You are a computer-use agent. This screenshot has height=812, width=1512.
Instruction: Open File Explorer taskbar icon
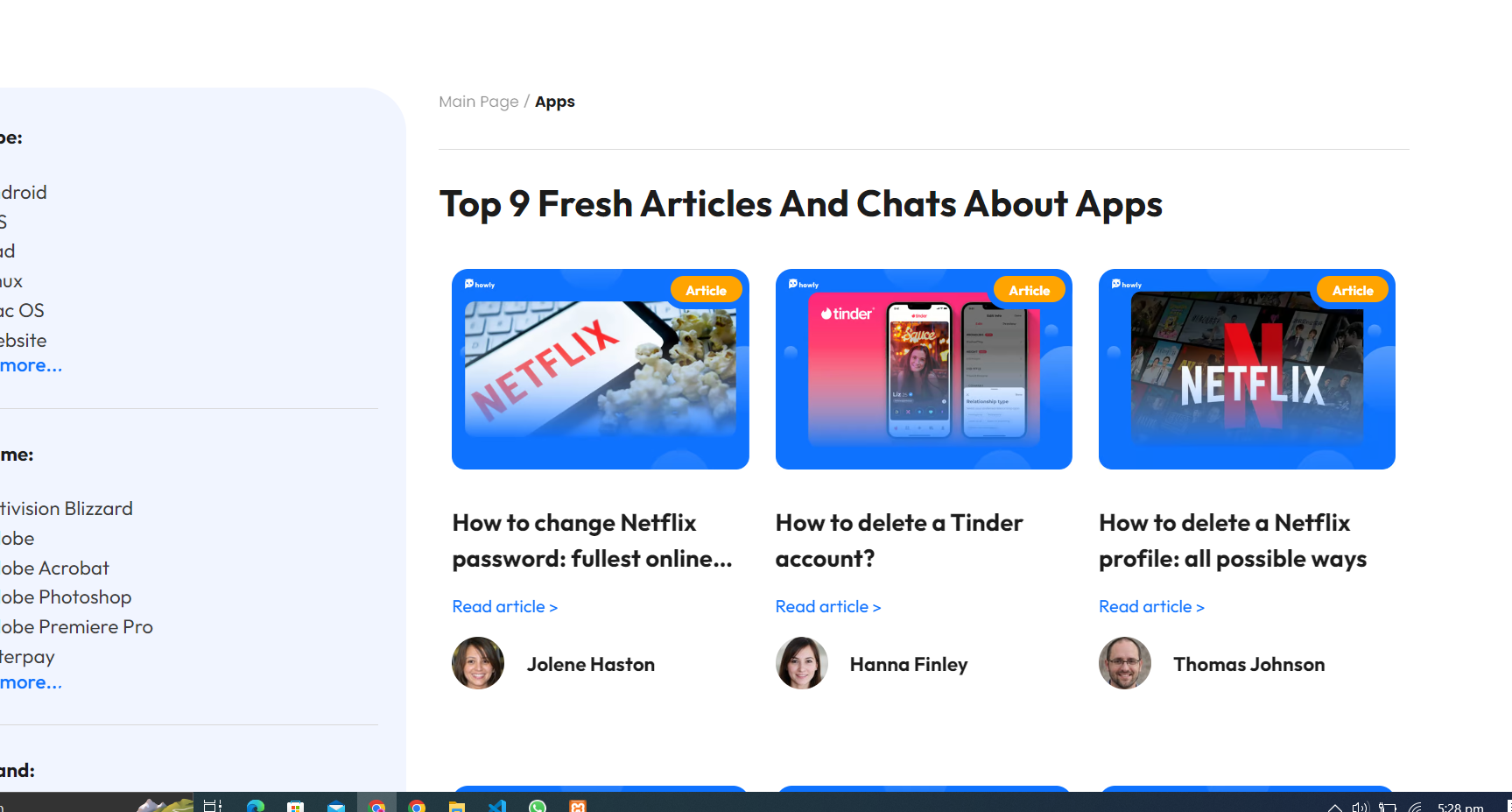click(x=457, y=806)
